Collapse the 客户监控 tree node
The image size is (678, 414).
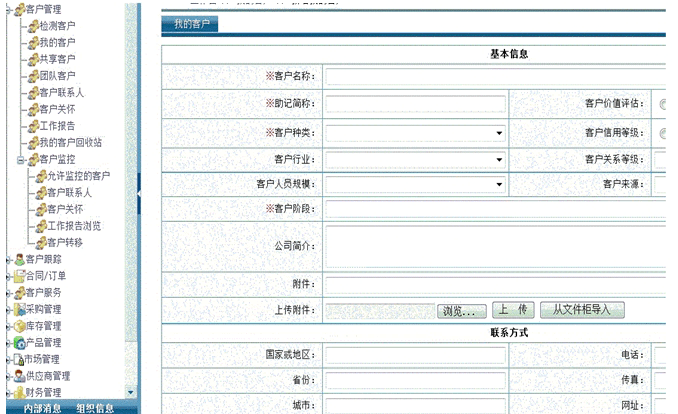coord(20,160)
